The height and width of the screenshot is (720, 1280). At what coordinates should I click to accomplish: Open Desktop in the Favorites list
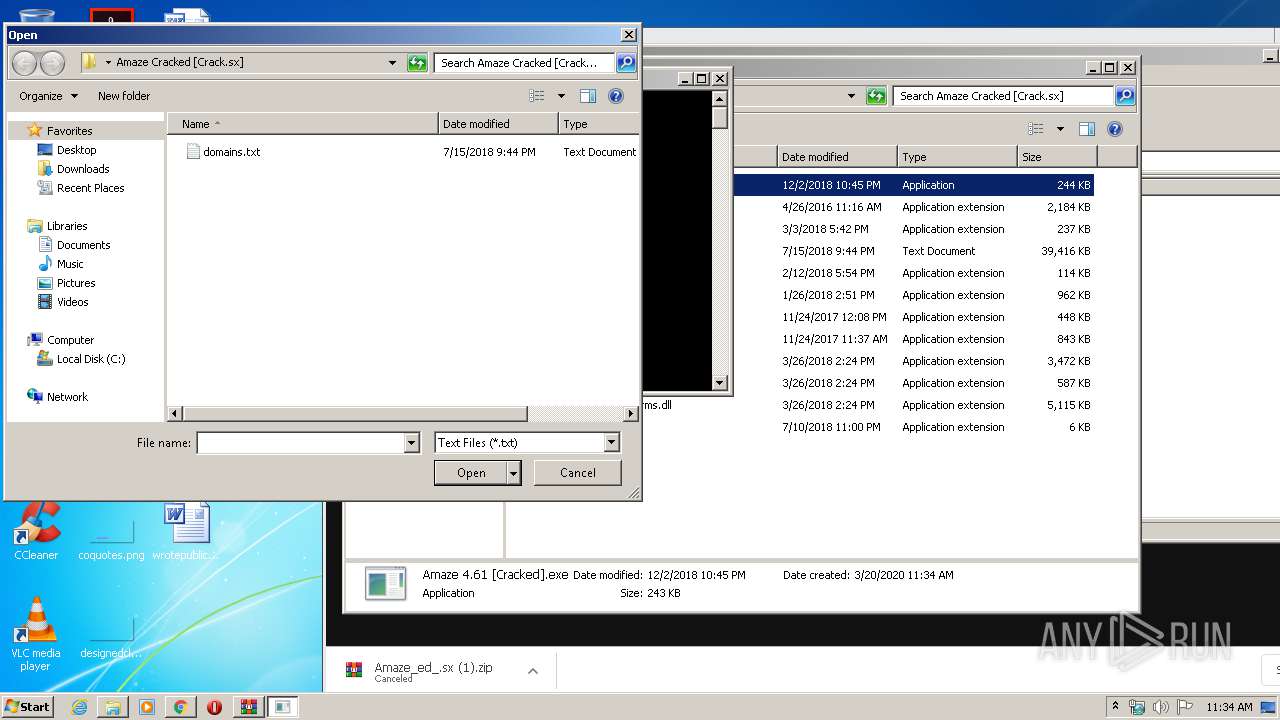pos(76,150)
